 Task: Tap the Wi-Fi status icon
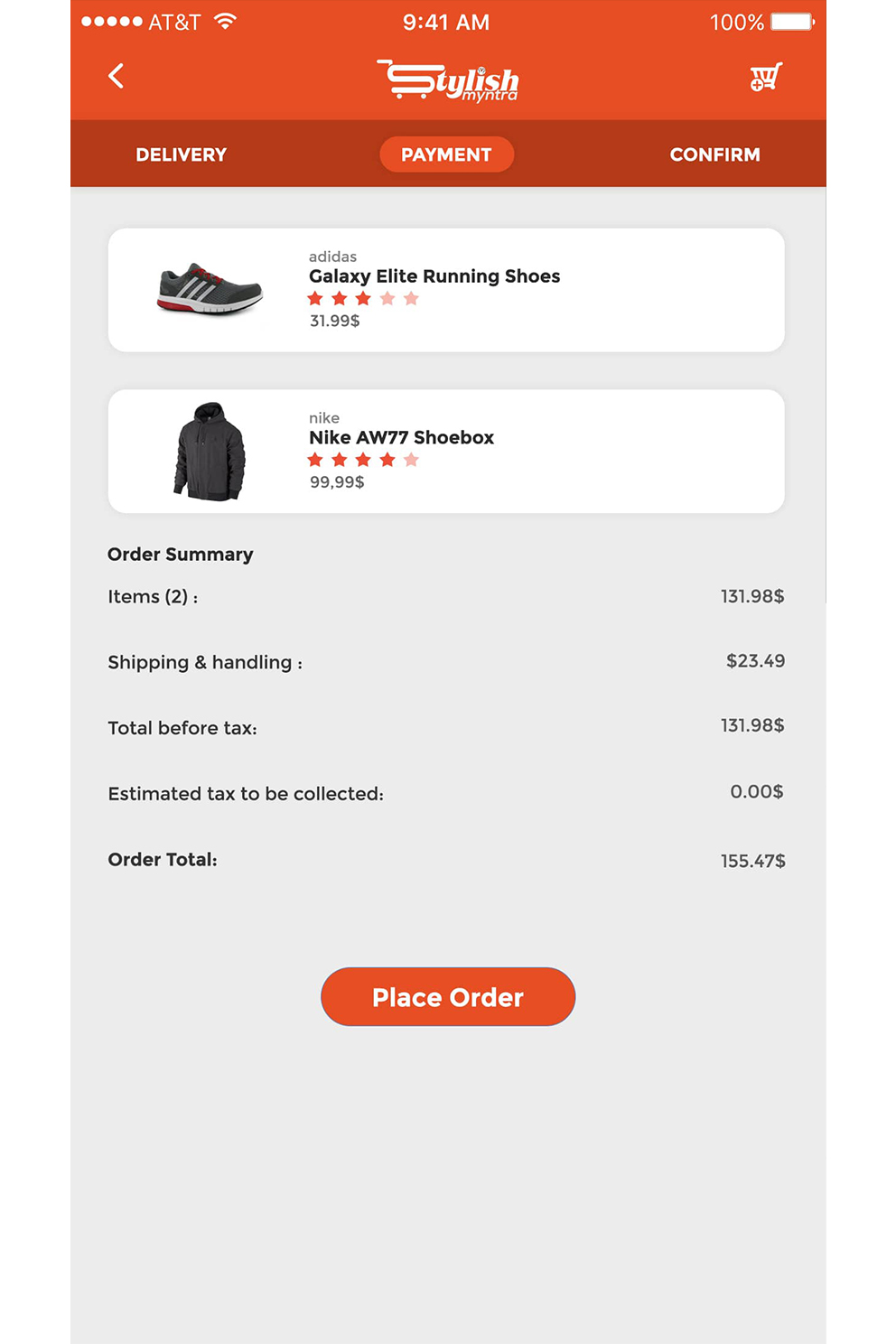point(225,22)
